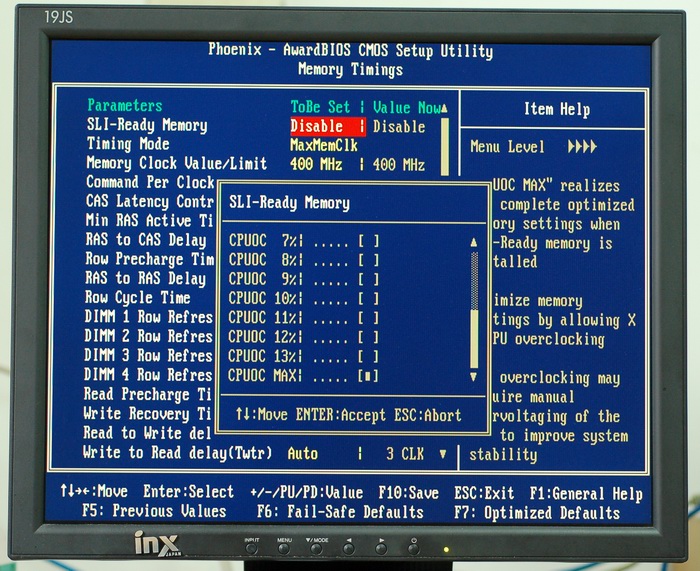Click the popup list scroll-up arrow
Viewport: 700px width, 571px height.
pyautogui.click(x=474, y=242)
